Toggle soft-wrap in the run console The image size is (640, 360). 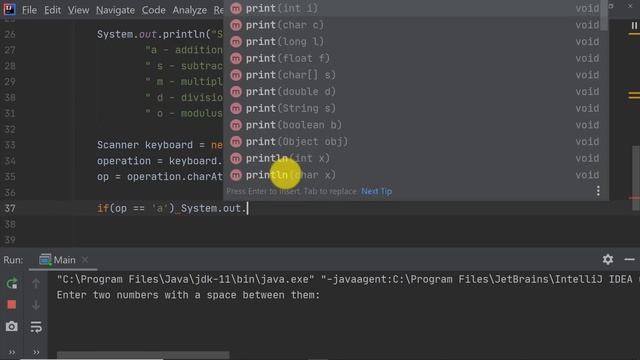36,327
